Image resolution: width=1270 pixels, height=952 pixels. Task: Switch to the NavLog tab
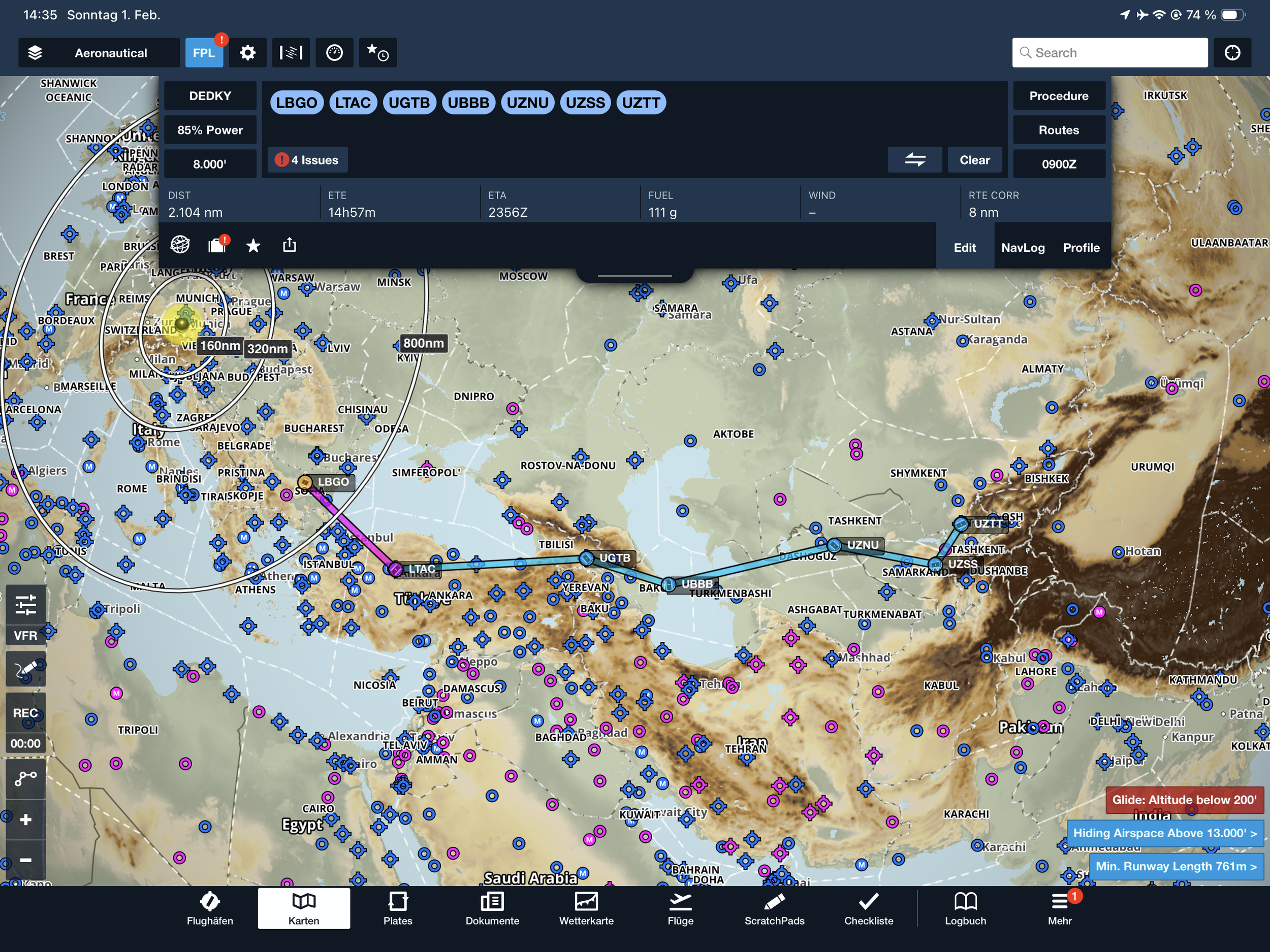tap(1023, 248)
